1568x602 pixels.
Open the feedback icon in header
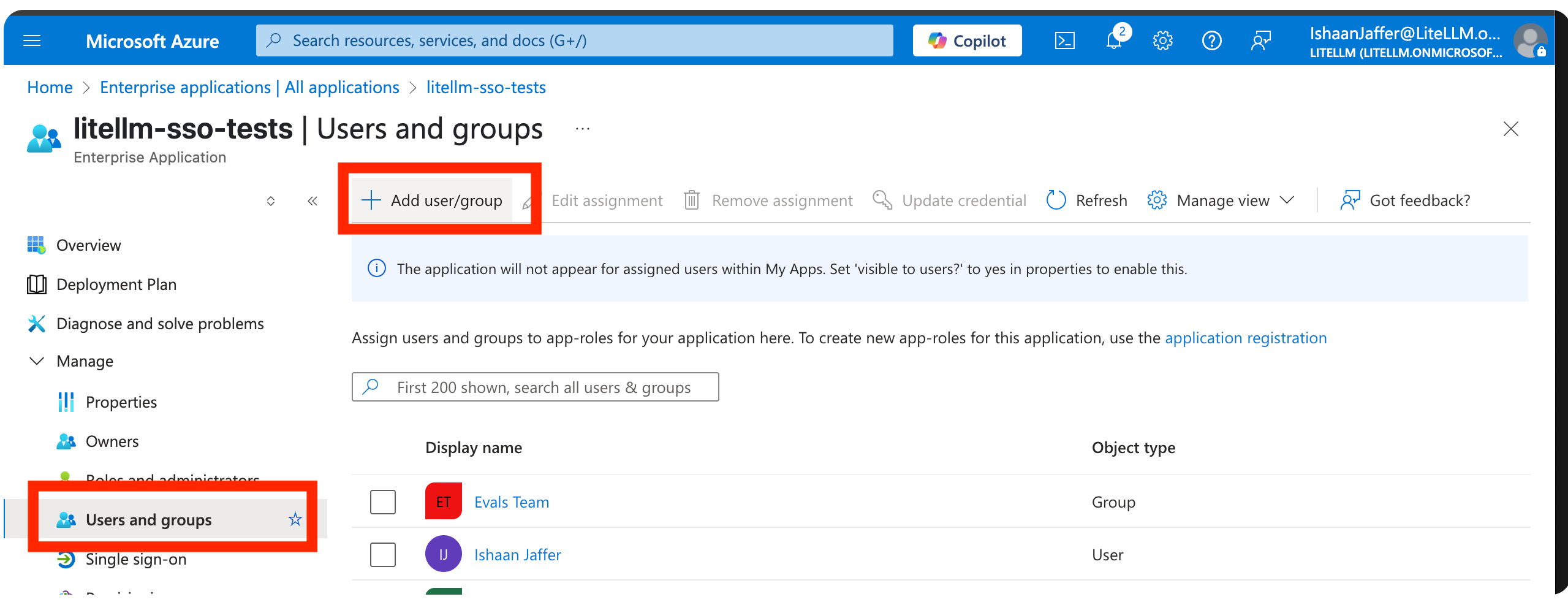point(1260,41)
